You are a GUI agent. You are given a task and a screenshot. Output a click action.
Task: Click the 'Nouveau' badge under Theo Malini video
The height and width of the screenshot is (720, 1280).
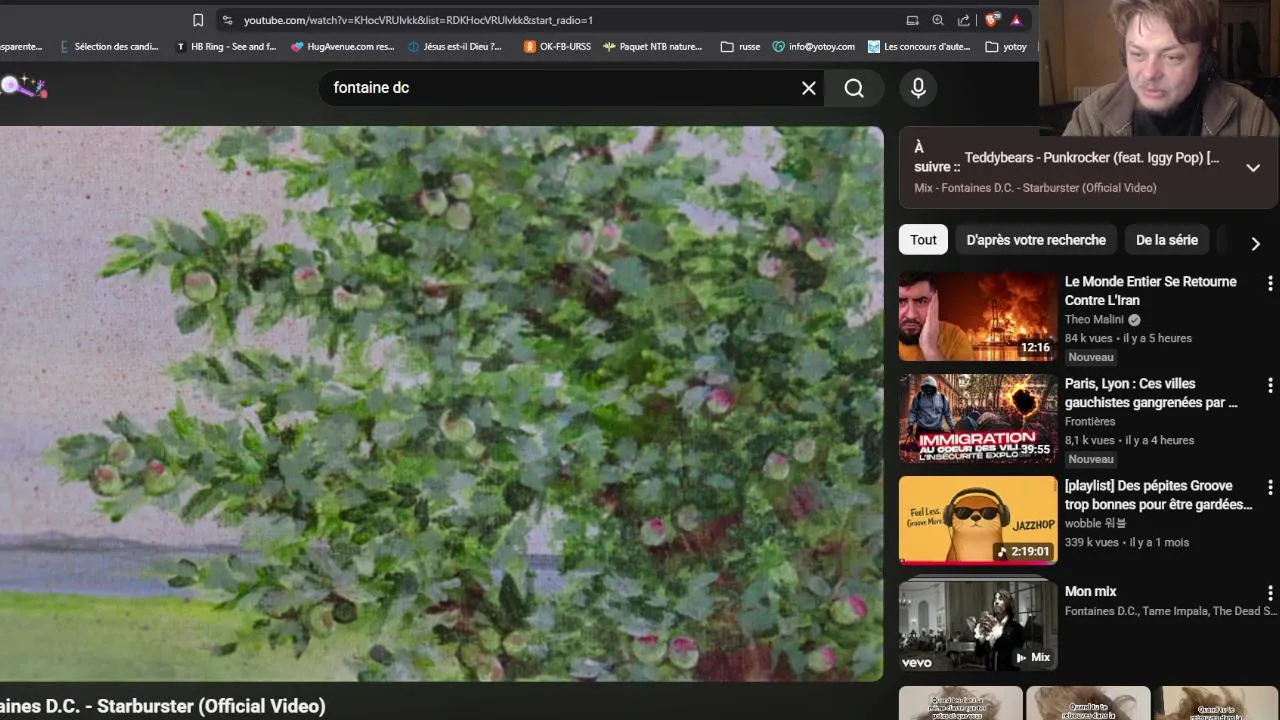click(x=1090, y=357)
